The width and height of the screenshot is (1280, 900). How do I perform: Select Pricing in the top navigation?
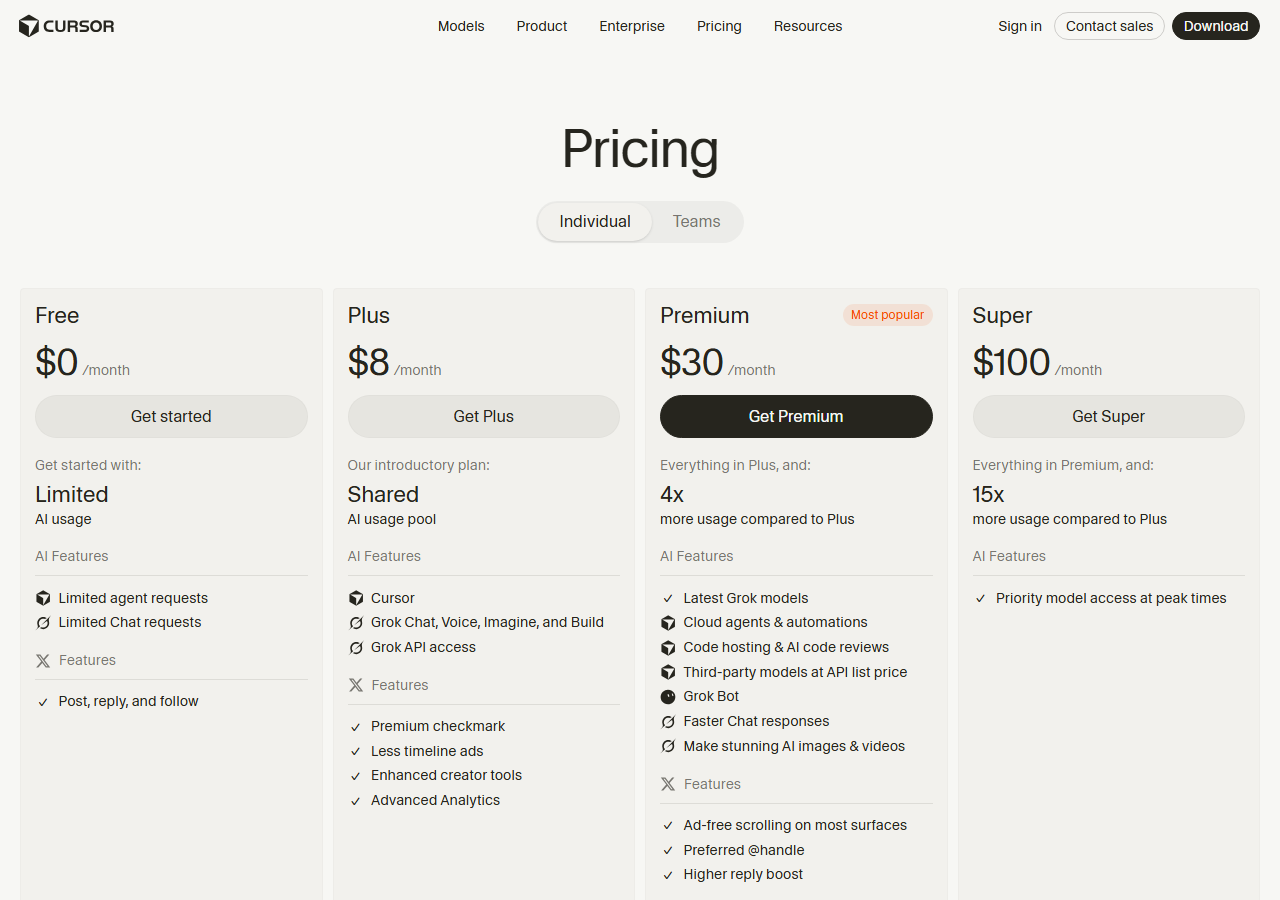[719, 26]
